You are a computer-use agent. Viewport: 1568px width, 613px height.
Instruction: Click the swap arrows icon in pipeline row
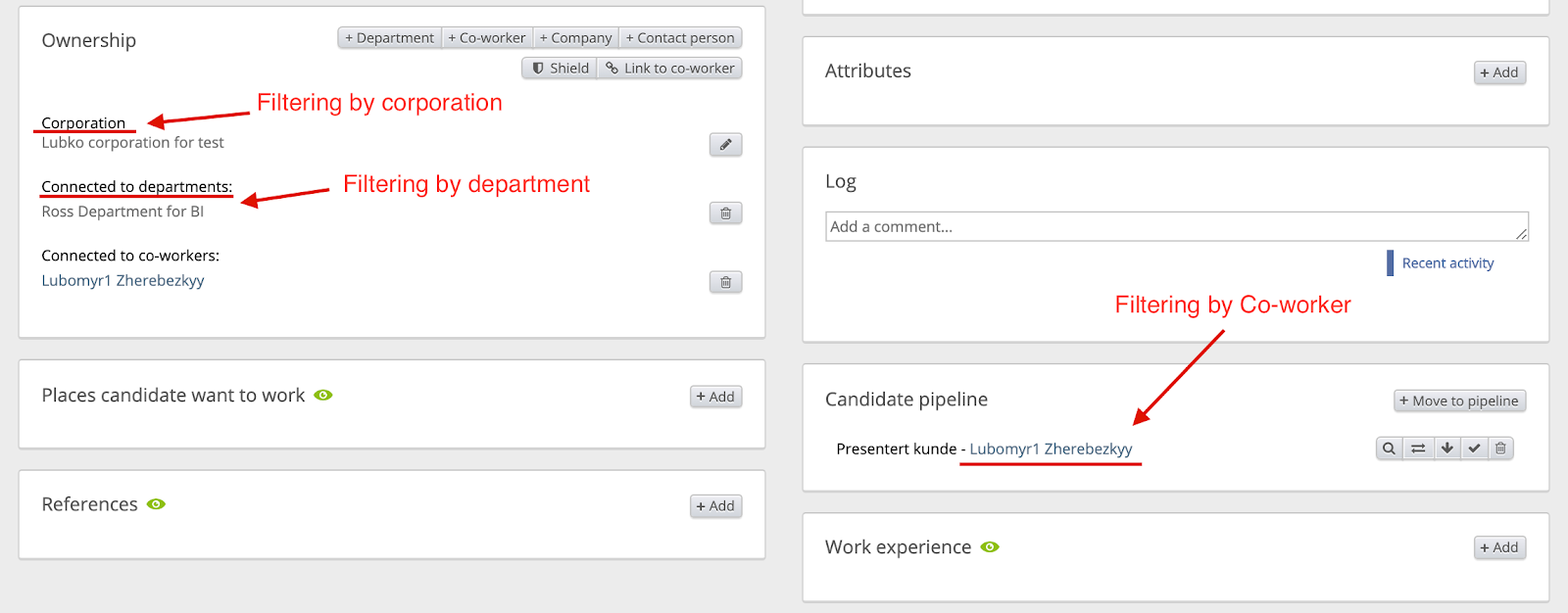1418,448
